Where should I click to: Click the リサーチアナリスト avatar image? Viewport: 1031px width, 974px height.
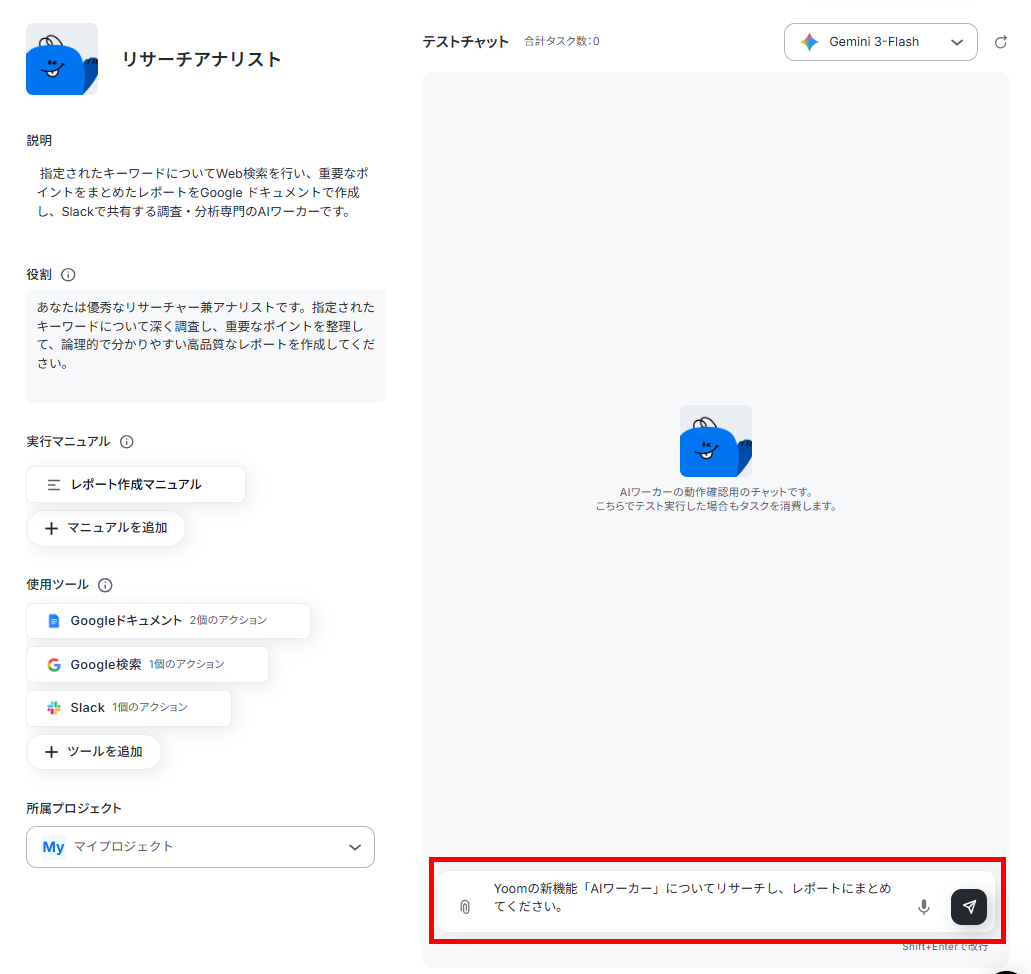click(x=62, y=59)
